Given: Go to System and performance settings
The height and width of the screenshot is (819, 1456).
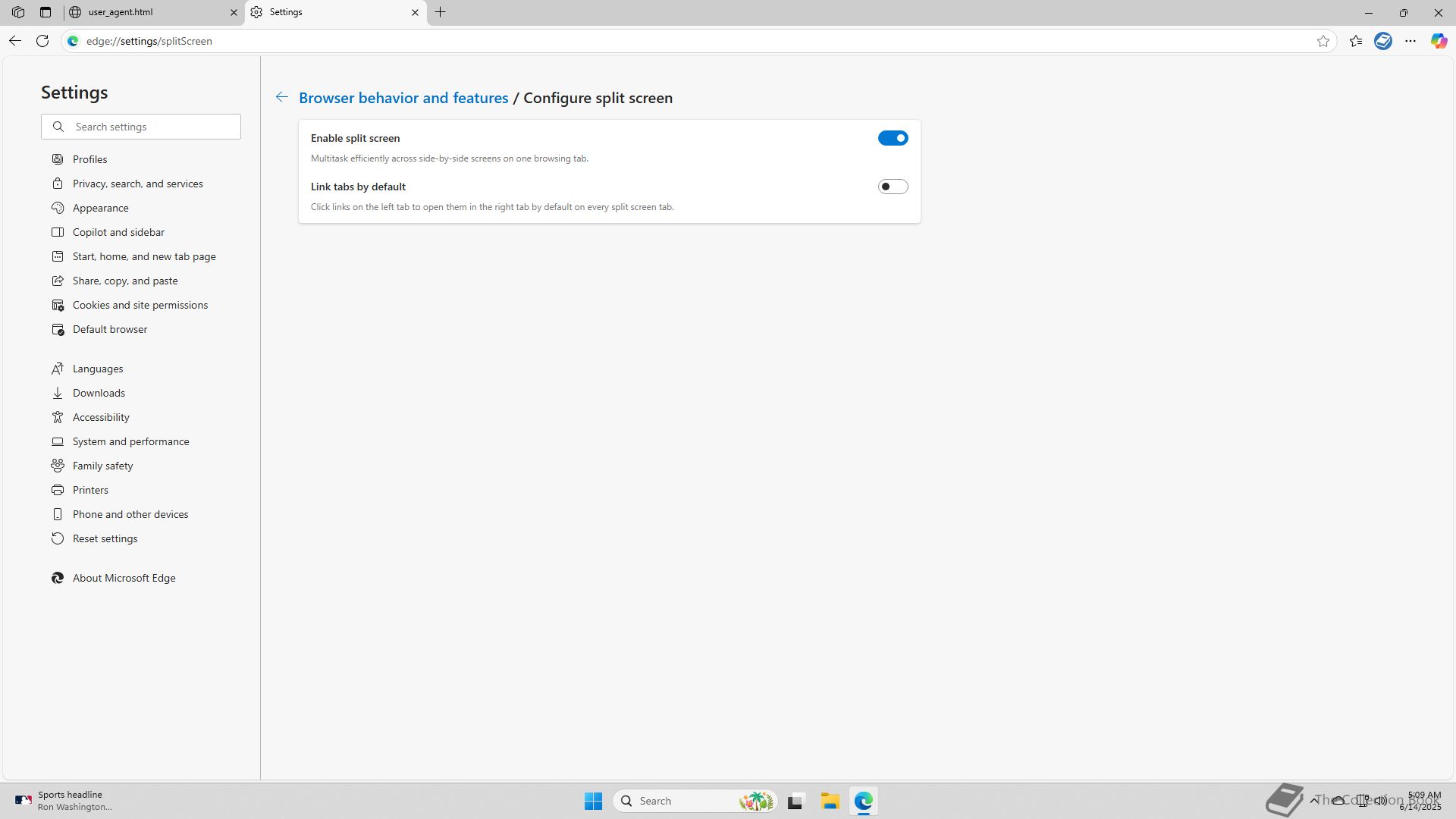Looking at the screenshot, I should point(130,441).
